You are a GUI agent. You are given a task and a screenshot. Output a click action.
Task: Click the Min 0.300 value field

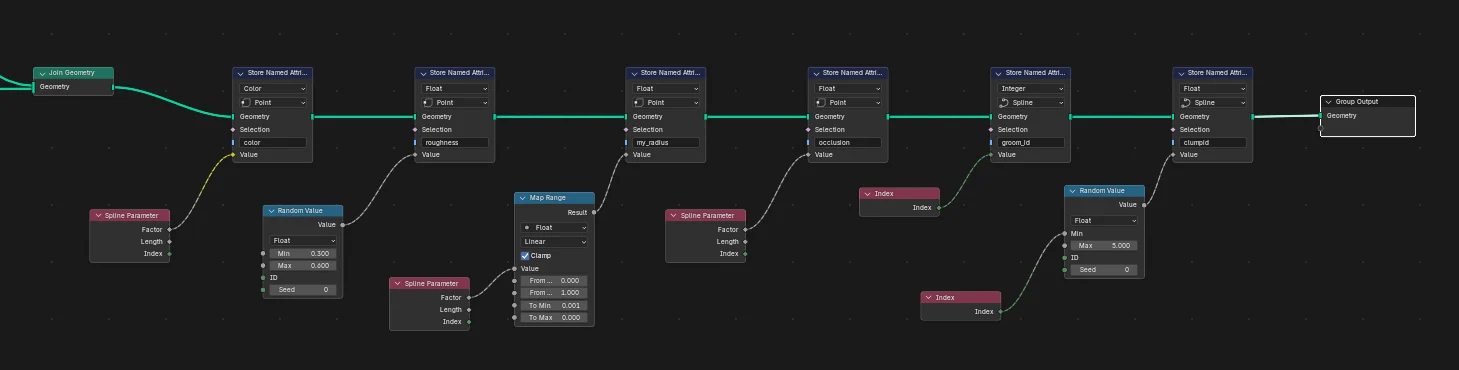coord(303,254)
